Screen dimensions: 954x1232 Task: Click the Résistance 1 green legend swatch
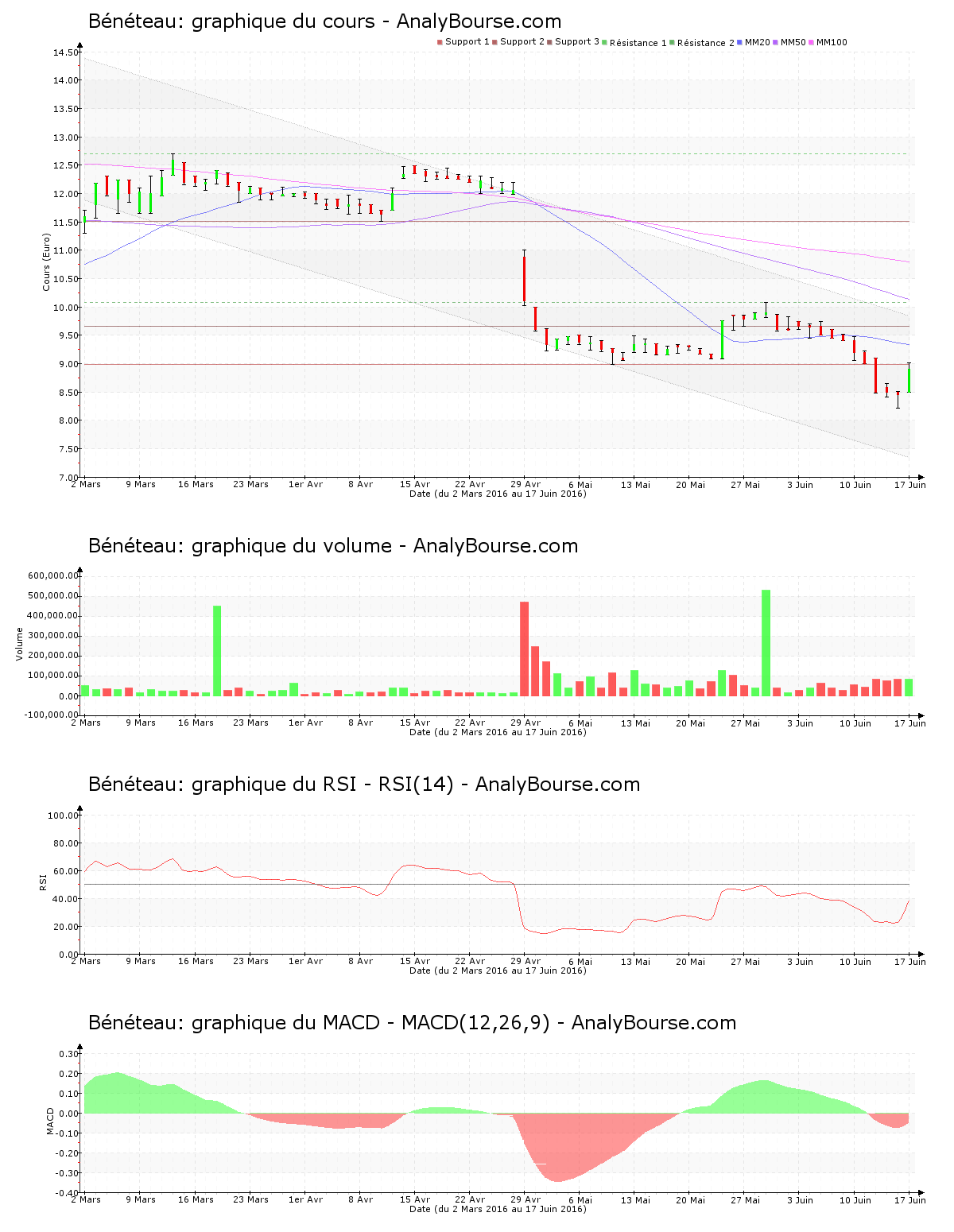pyautogui.click(x=604, y=42)
